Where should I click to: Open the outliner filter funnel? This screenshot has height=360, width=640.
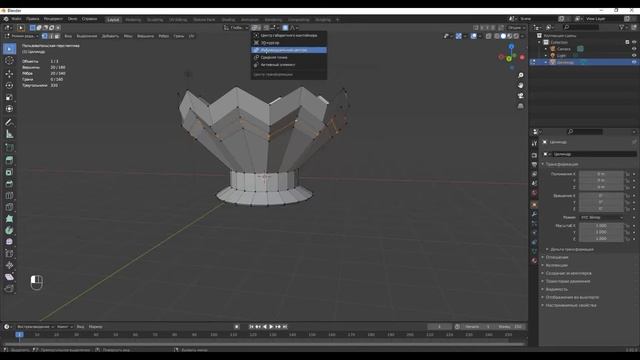point(622,27)
